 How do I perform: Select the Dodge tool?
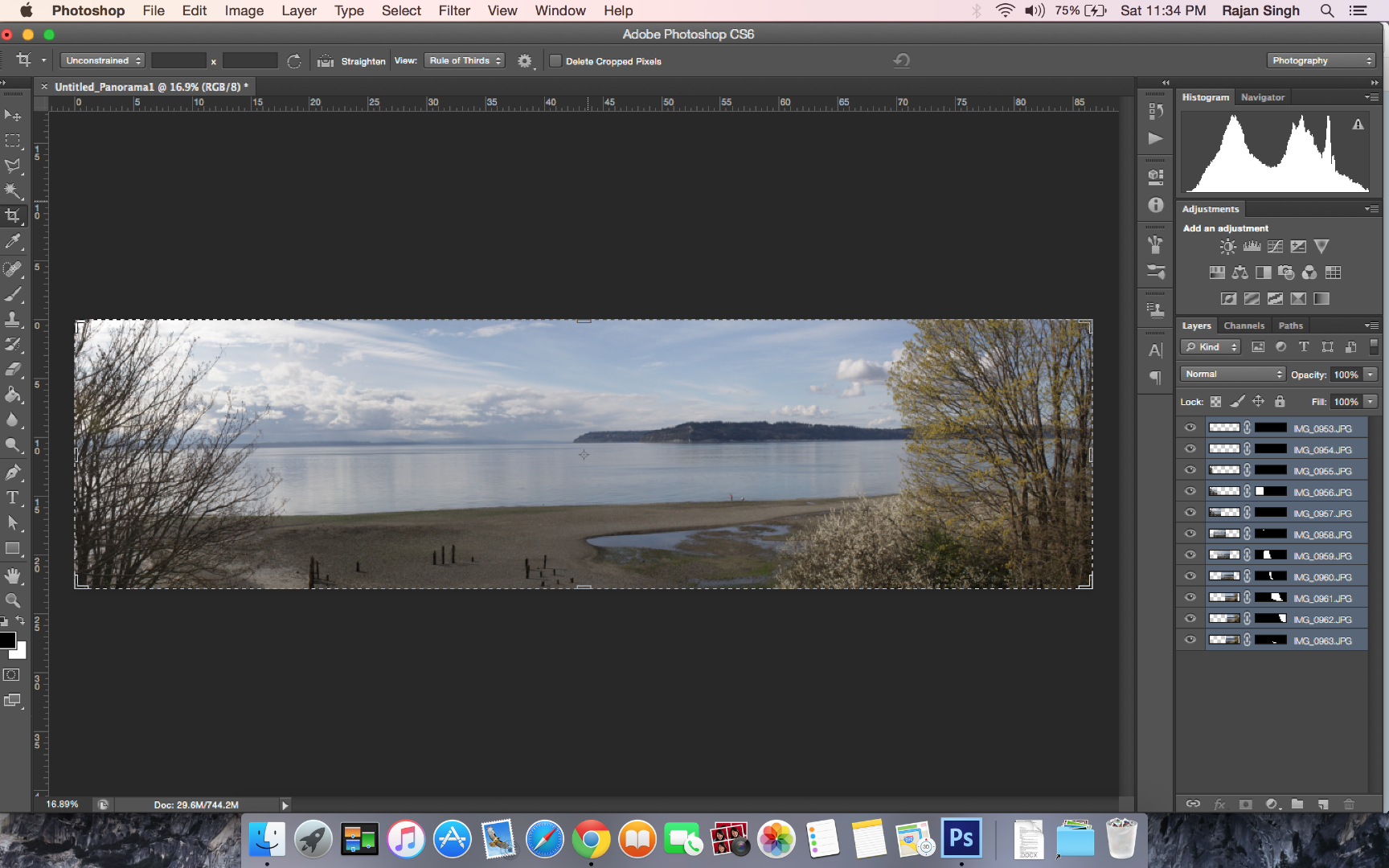pos(13,445)
